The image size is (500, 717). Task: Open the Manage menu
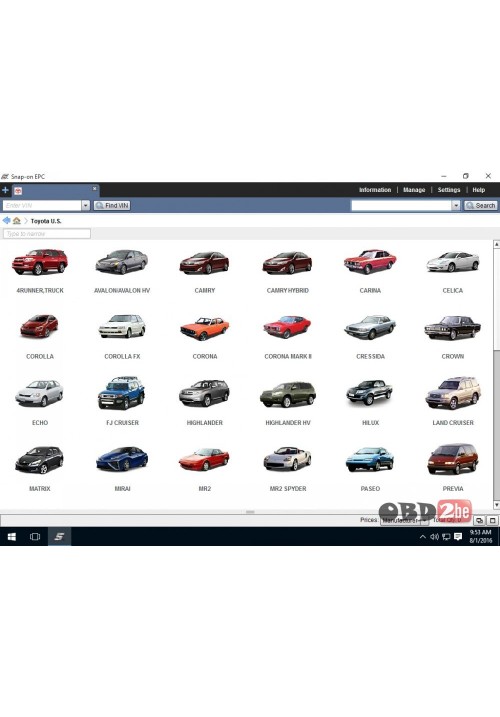click(414, 190)
